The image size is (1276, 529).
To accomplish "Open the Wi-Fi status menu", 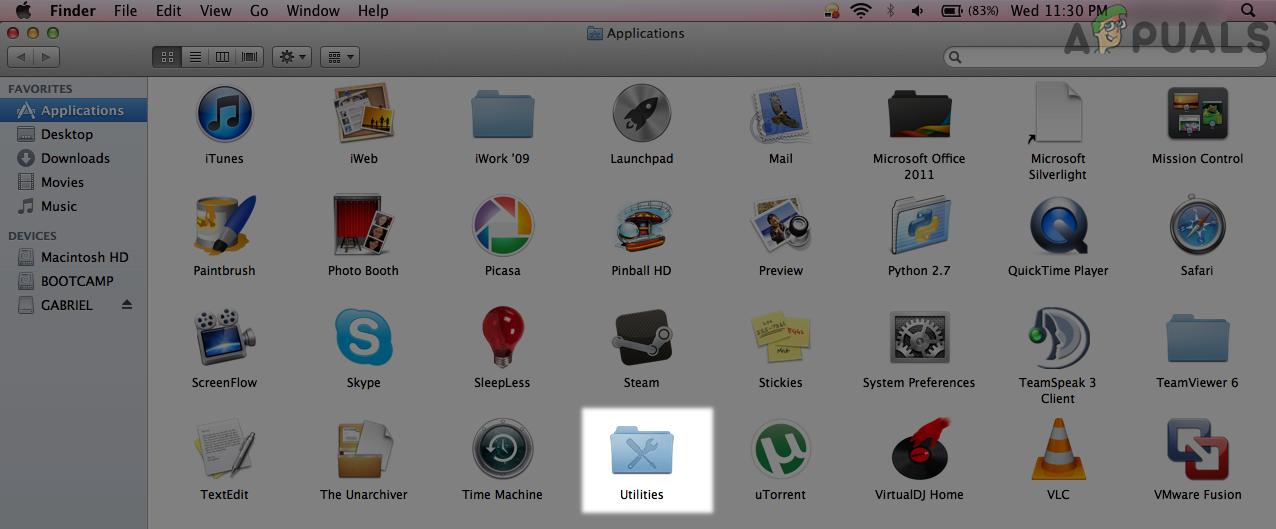I will [861, 11].
